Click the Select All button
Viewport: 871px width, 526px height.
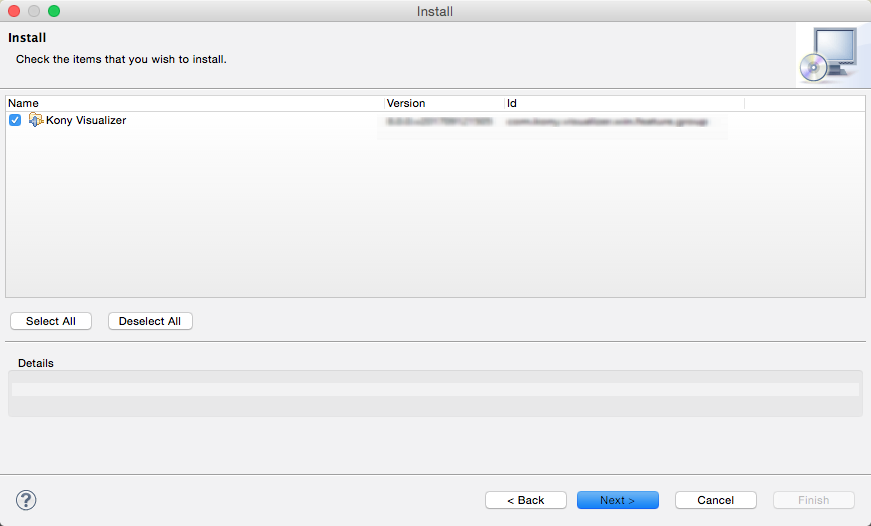[x=51, y=321]
